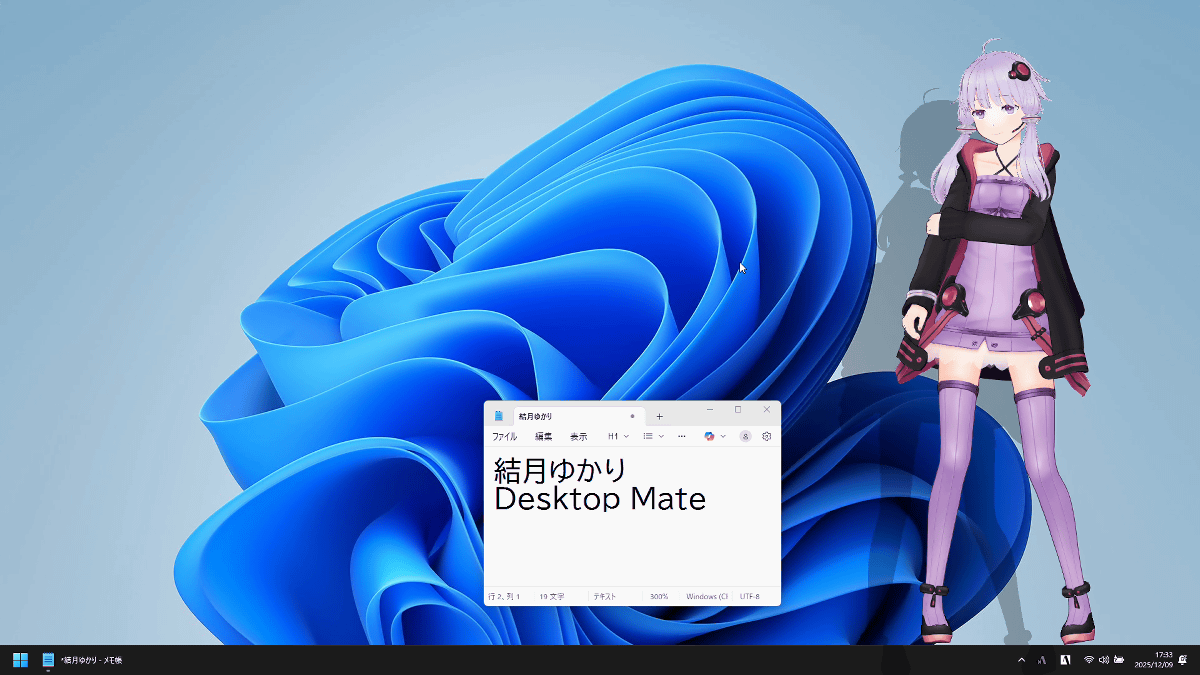Click the account profile icon in Notepad

(745, 437)
